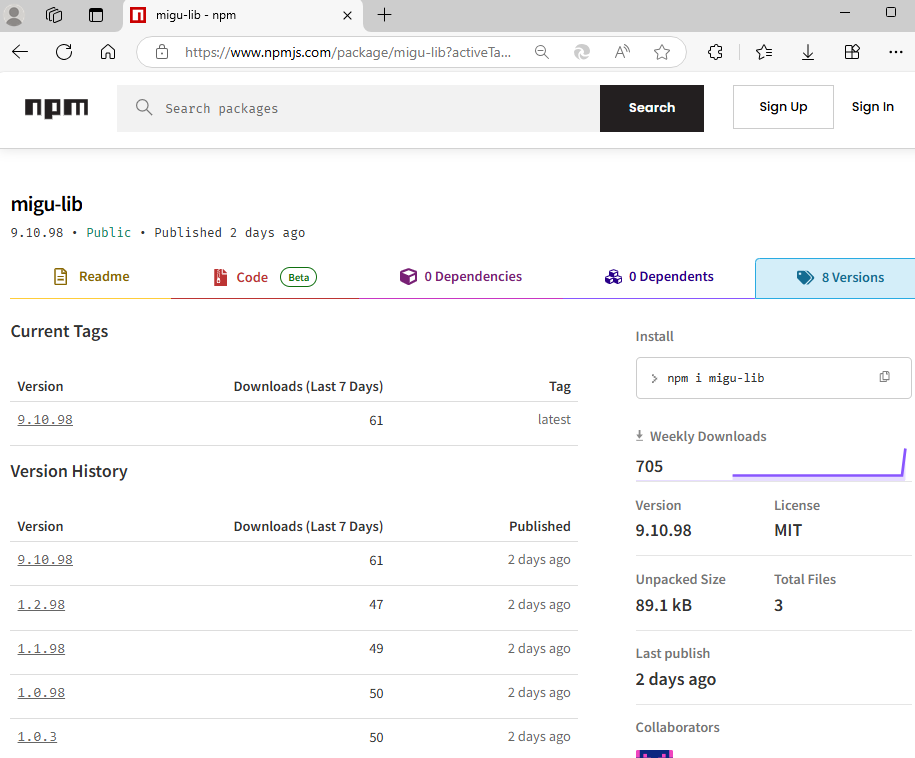This screenshot has height=758, width=915.
Task: Click the npm logo
Action: (56, 108)
